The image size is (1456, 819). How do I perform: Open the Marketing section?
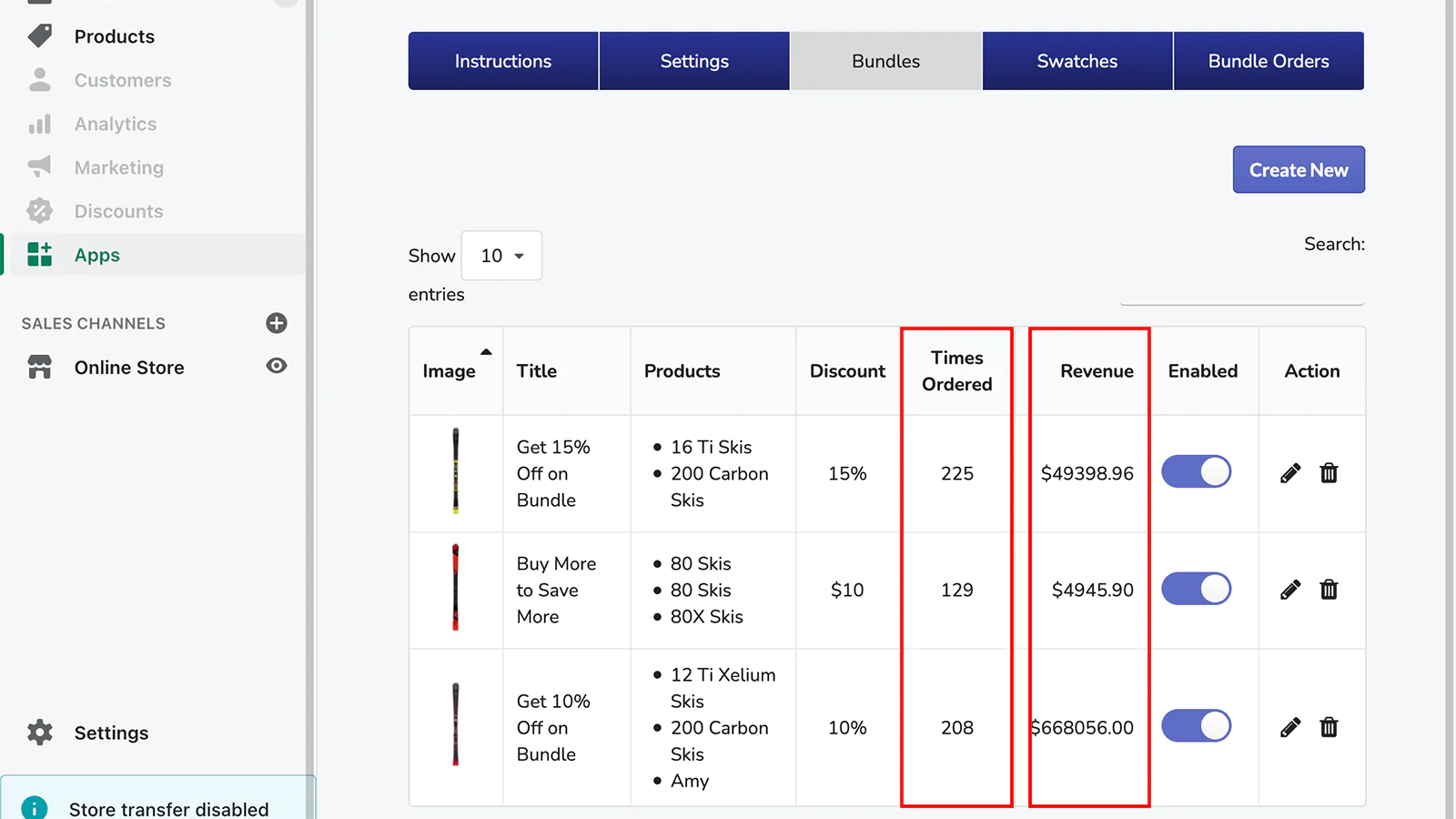click(x=119, y=167)
